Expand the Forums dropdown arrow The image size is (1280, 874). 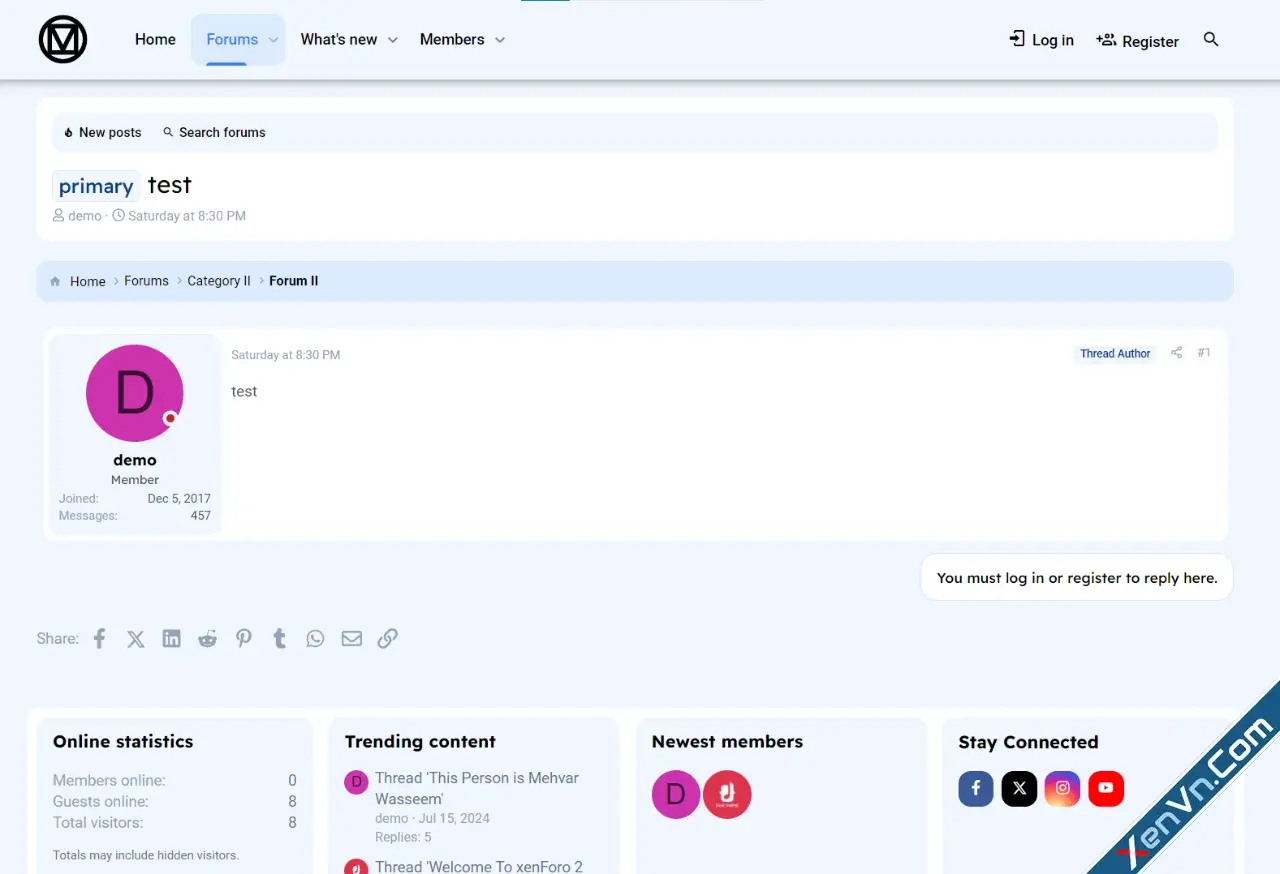pos(273,40)
